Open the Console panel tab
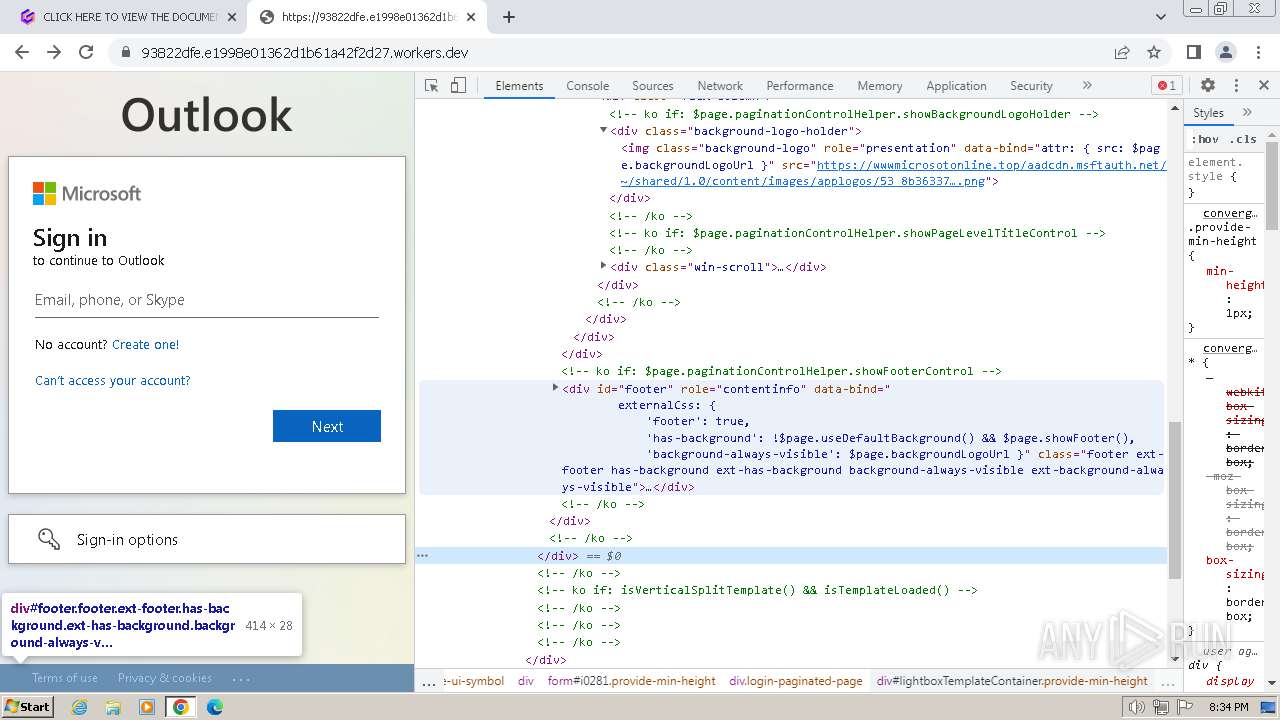The image size is (1280, 720). [587, 86]
